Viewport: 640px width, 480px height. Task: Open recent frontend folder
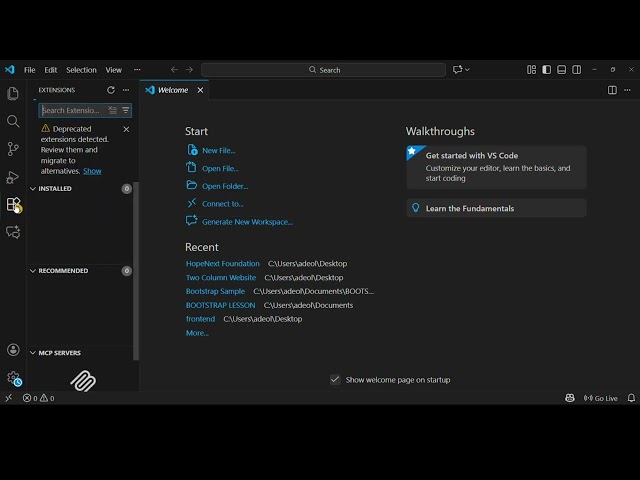tap(200, 319)
